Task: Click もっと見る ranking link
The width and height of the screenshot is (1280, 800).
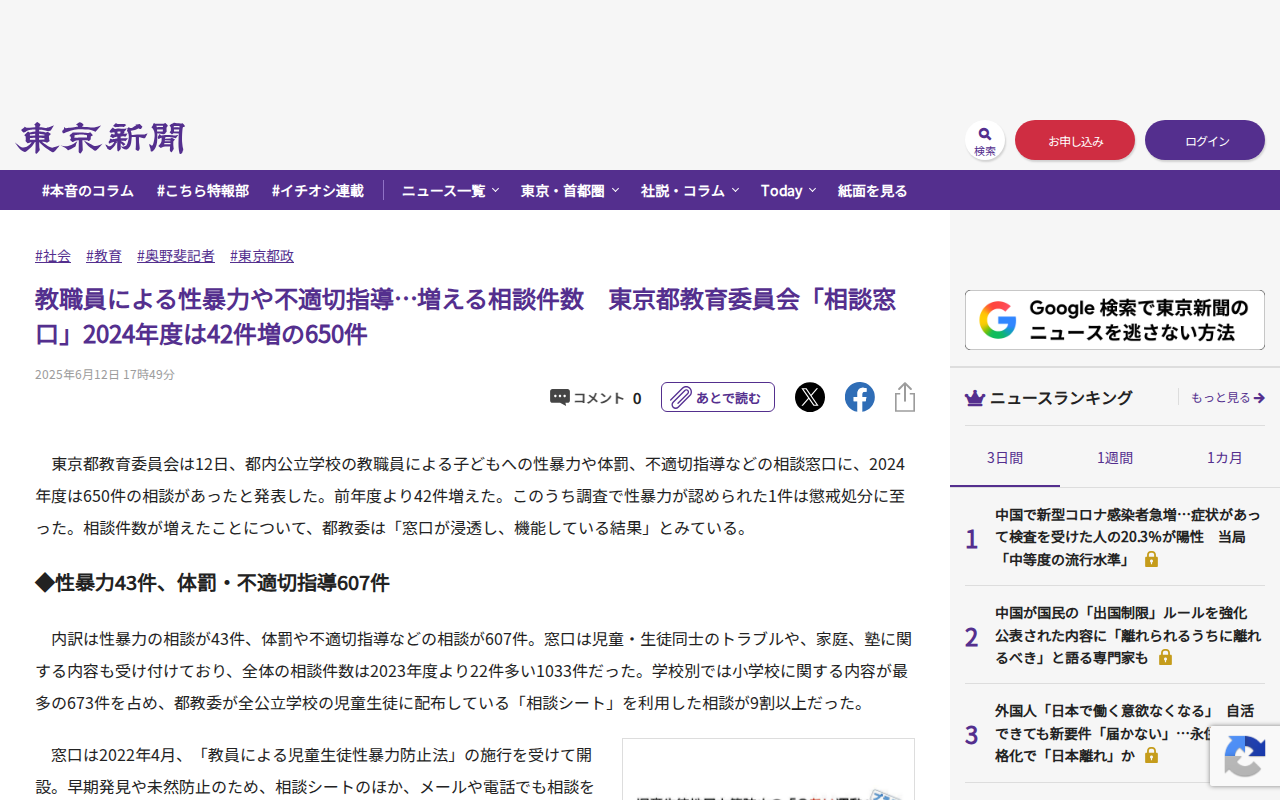Action: 1228,398
